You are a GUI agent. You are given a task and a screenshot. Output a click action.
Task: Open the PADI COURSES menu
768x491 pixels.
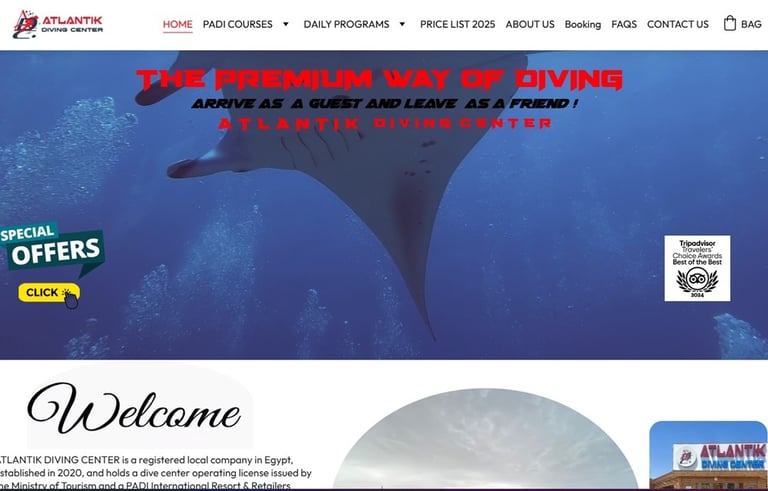point(238,24)
